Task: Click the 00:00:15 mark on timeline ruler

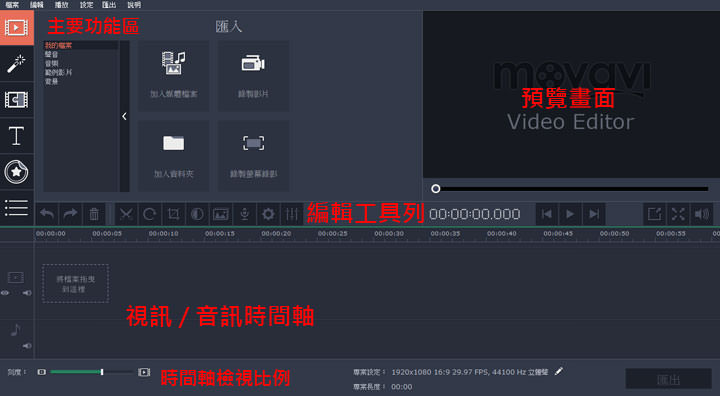Action: (x=219, y=234)
